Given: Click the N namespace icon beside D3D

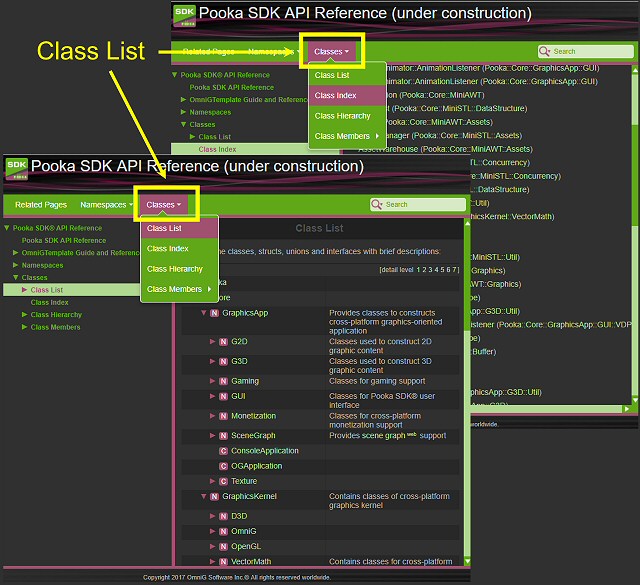Looking at the screenshot, I should click(223, 516).
